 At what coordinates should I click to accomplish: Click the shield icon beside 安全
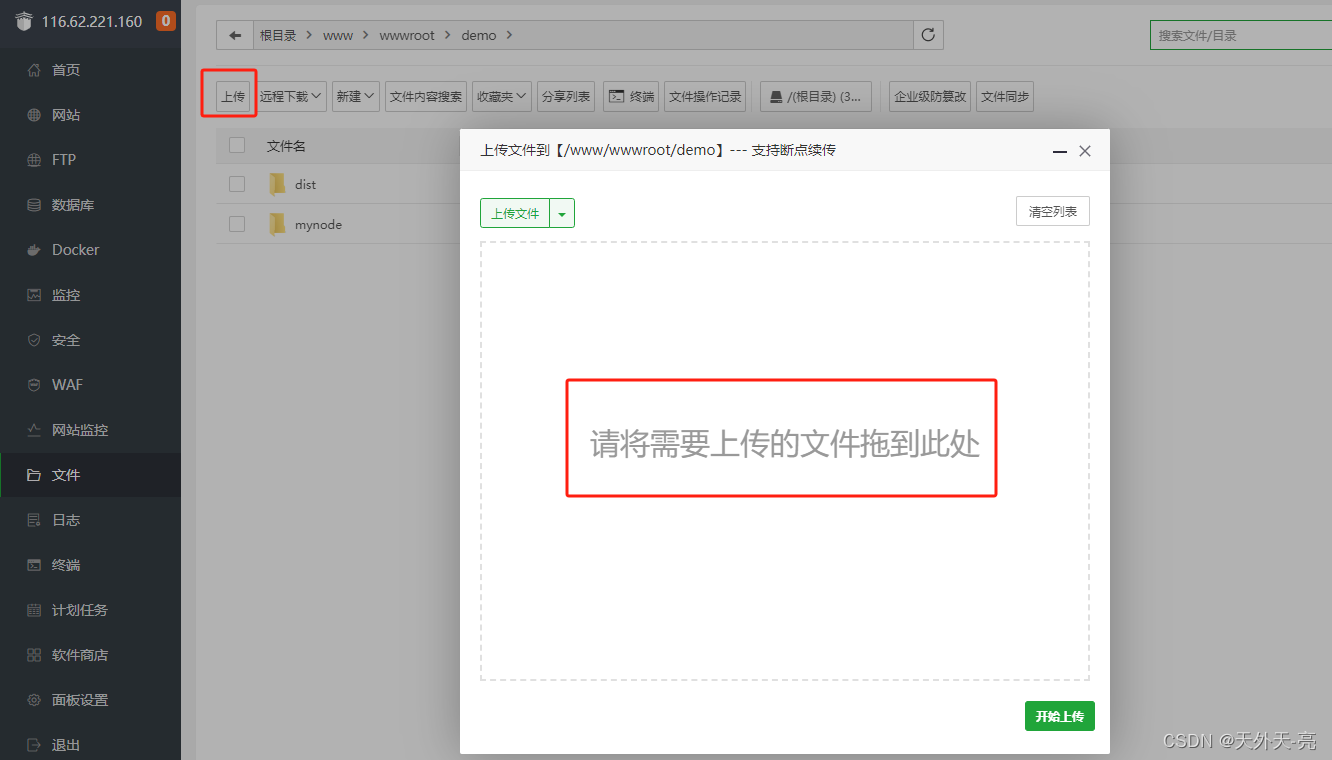coord(34,340)
